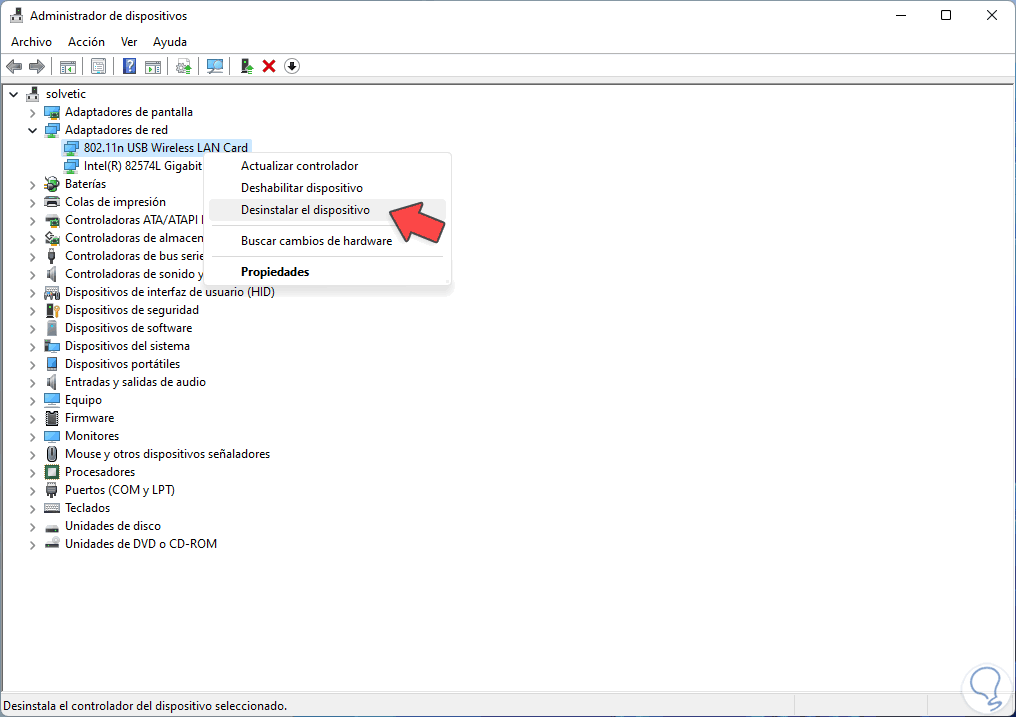
Task: Open the Ayuda menu
Action: 170,41
